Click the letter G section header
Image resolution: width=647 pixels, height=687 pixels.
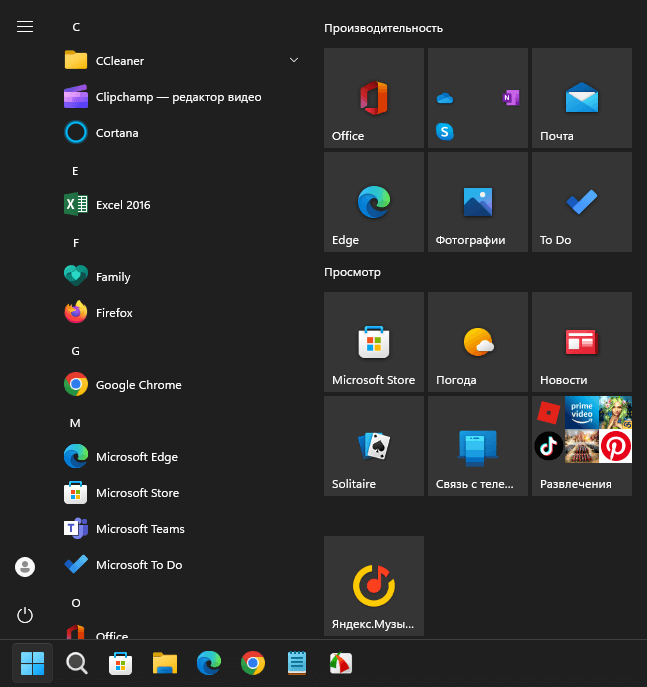pyautogui.click(x=75, y=351)
